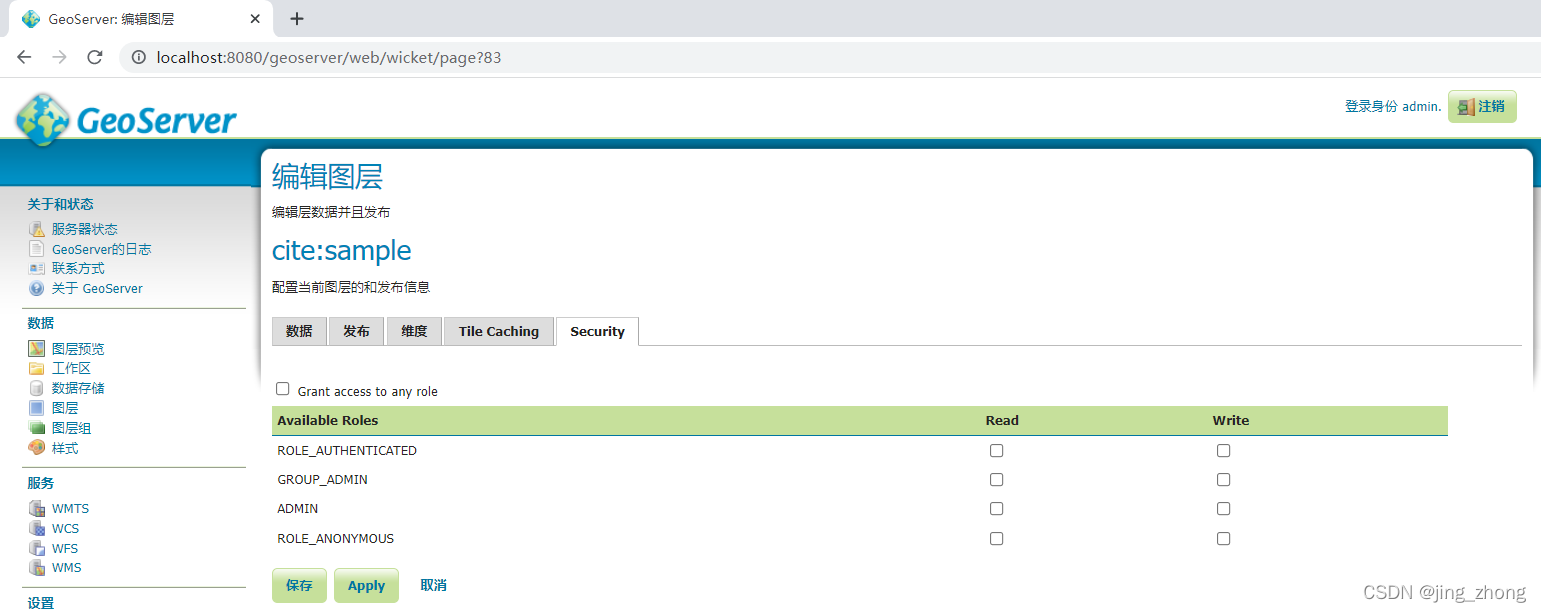Open the 服务器状态 link
This screenshot has height=612, width=1541.
tap(85, 229)
